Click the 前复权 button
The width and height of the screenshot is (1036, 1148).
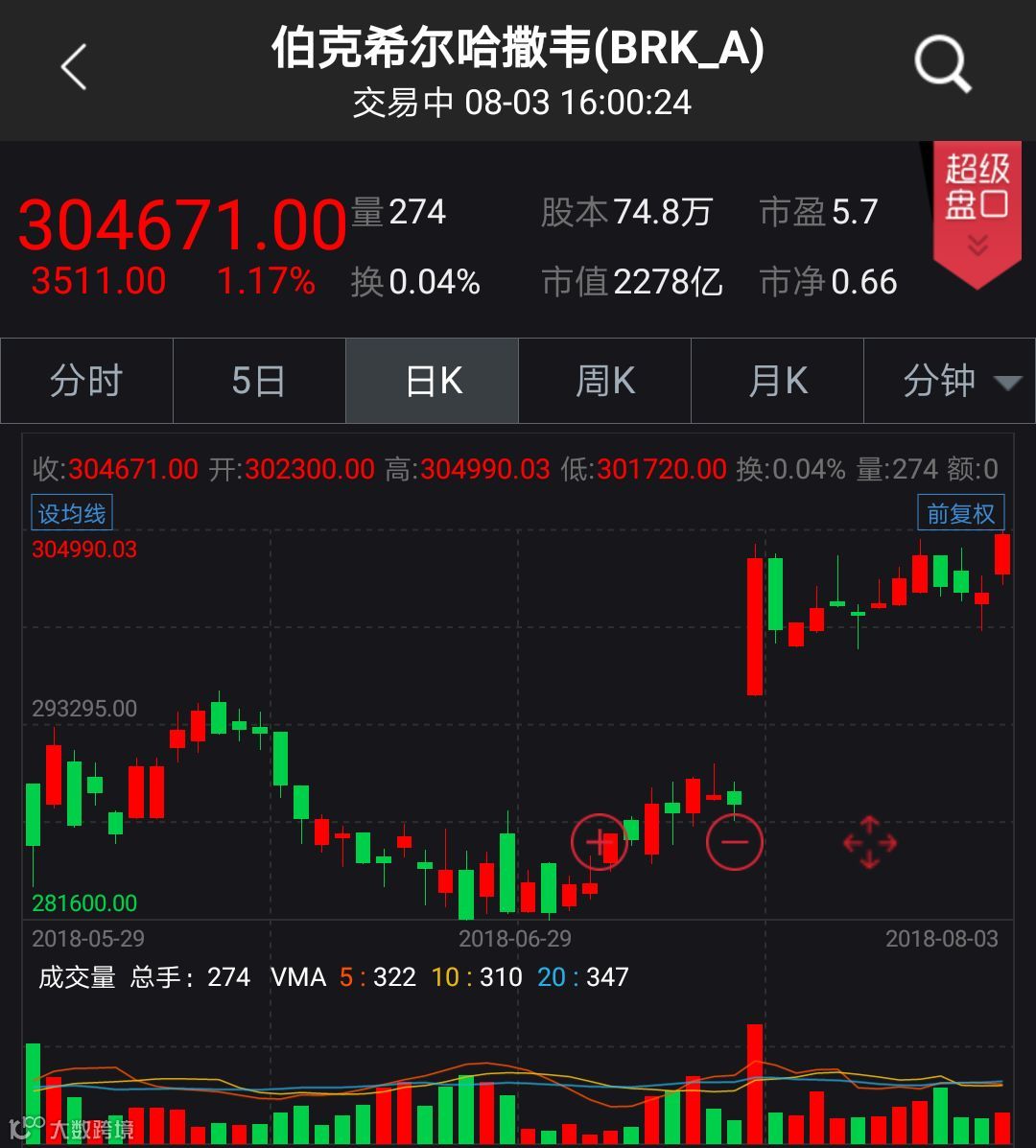pos(960,513)
